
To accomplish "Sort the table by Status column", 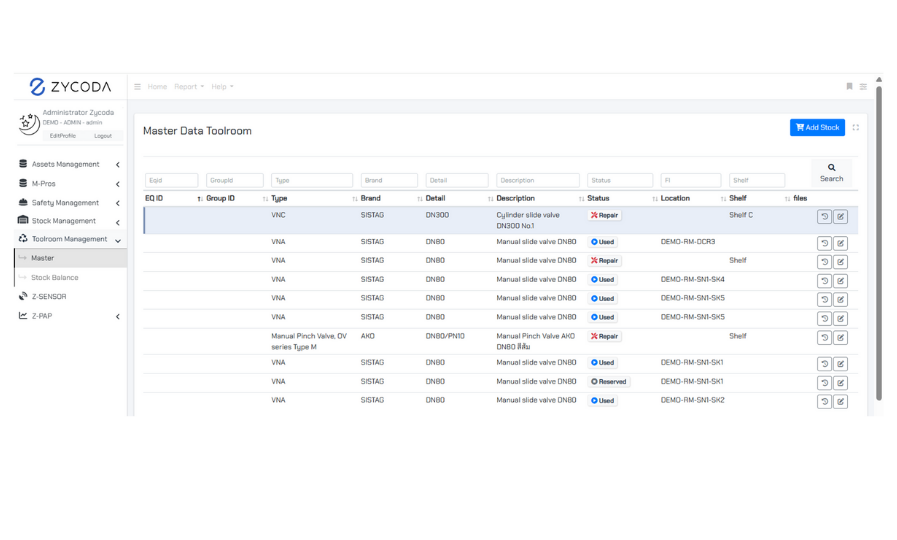I will [598, 198].
